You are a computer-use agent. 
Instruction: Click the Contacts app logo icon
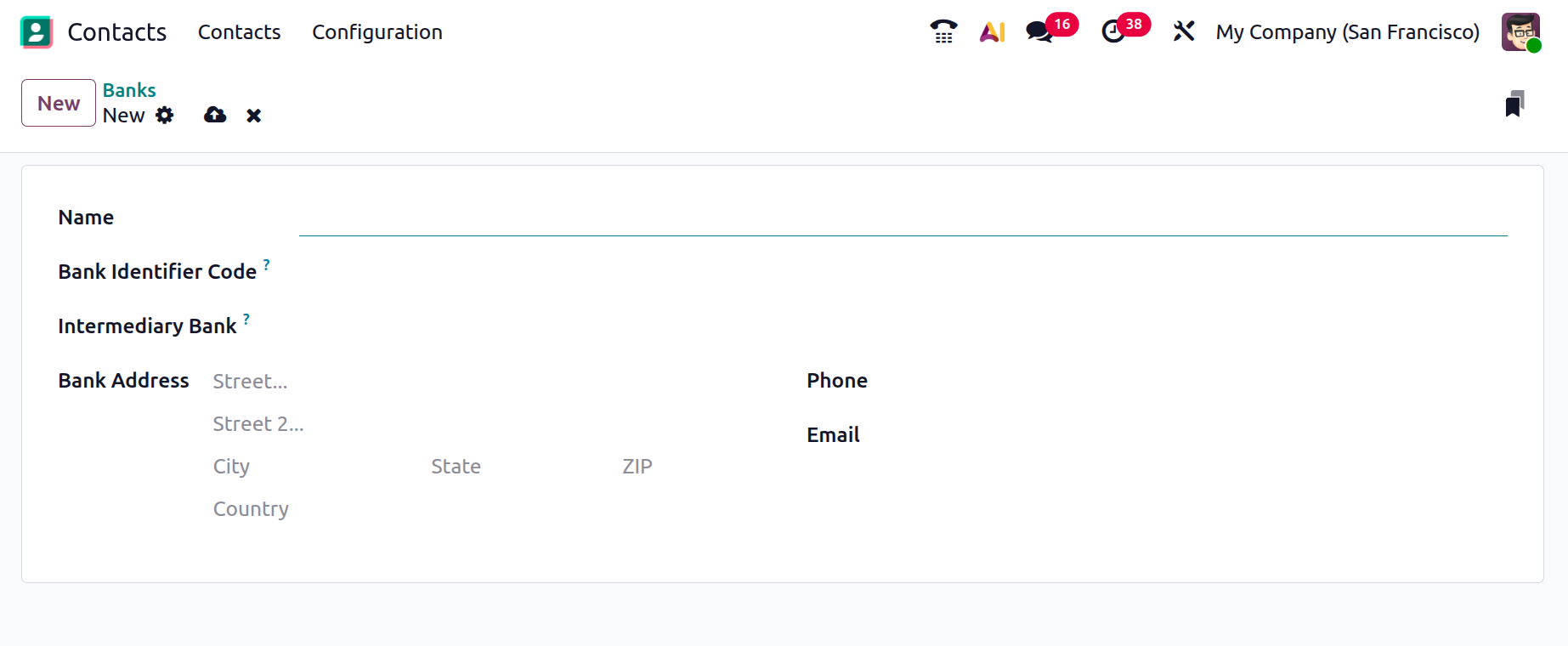click(x=37, y=32)
